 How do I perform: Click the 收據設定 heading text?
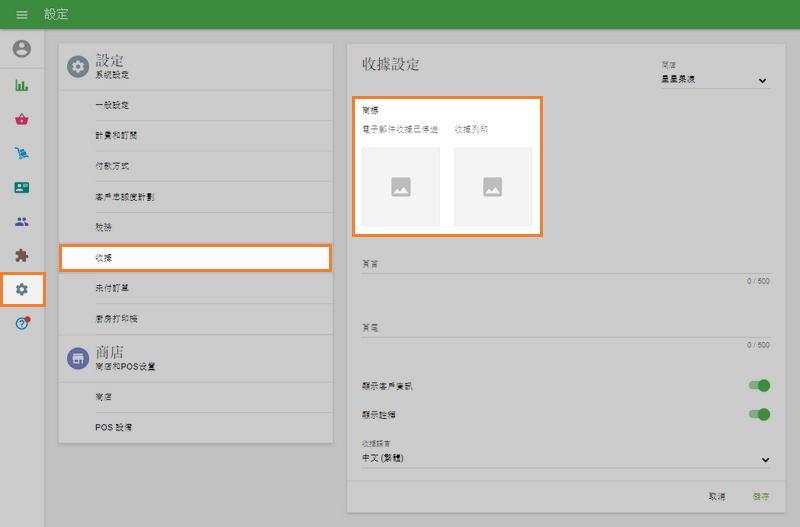391,64
